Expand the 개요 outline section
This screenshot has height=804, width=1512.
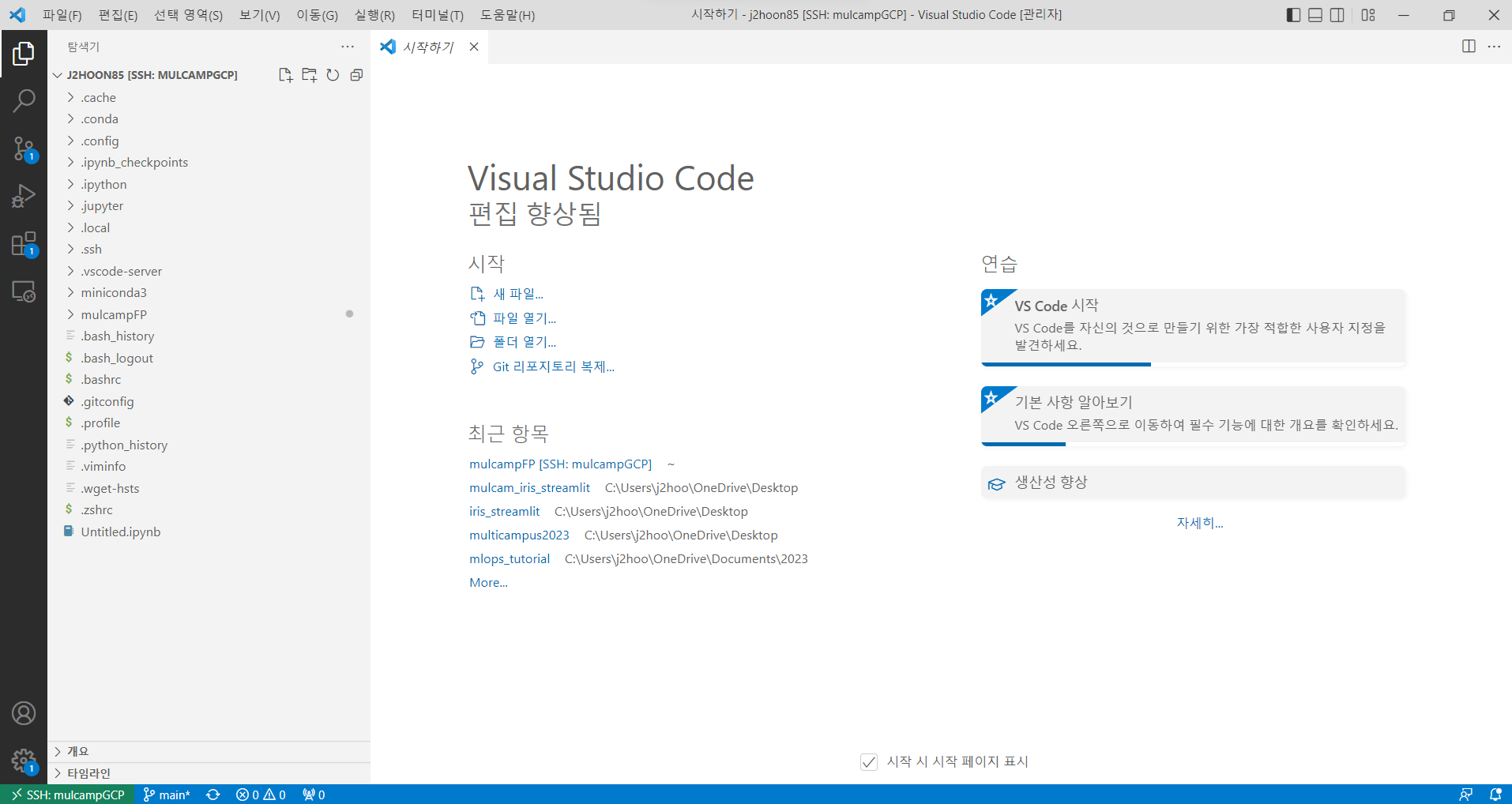pyautogui.click(x=209, y=752)
